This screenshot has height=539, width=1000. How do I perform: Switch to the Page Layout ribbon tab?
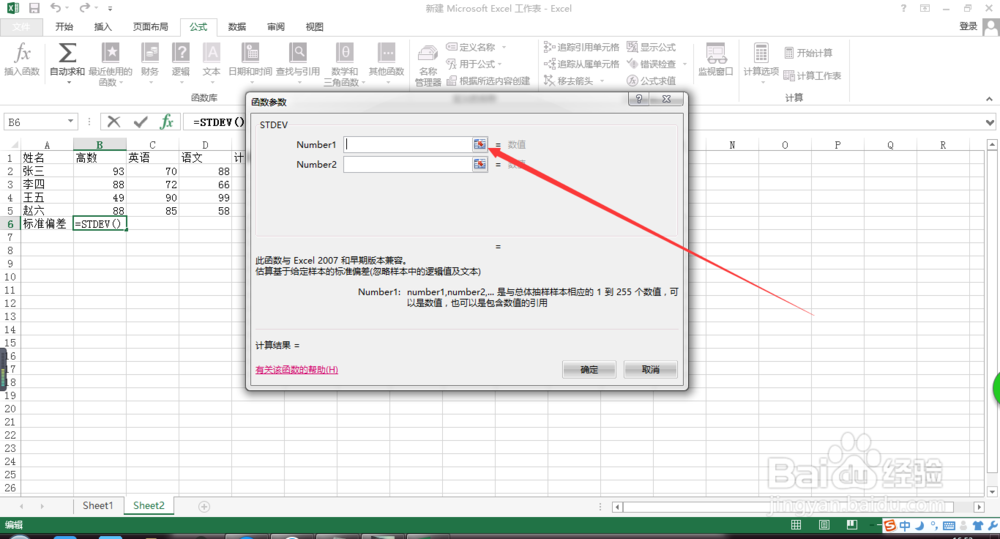tap(151, 27)
